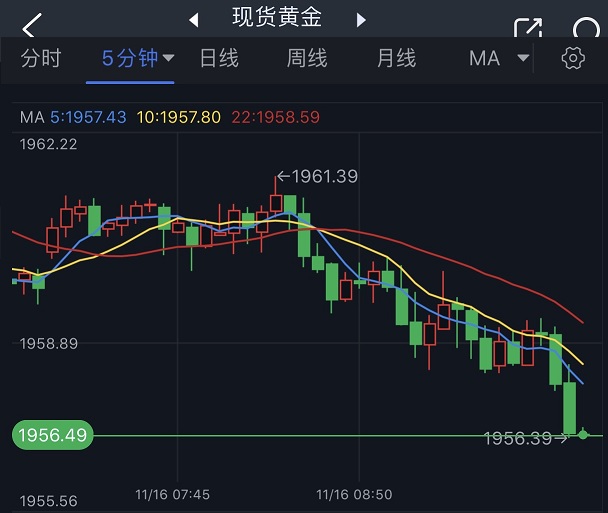Switch to the next instrument with right triangle
The height and width of the screenshot is (513, 608).
361,19
